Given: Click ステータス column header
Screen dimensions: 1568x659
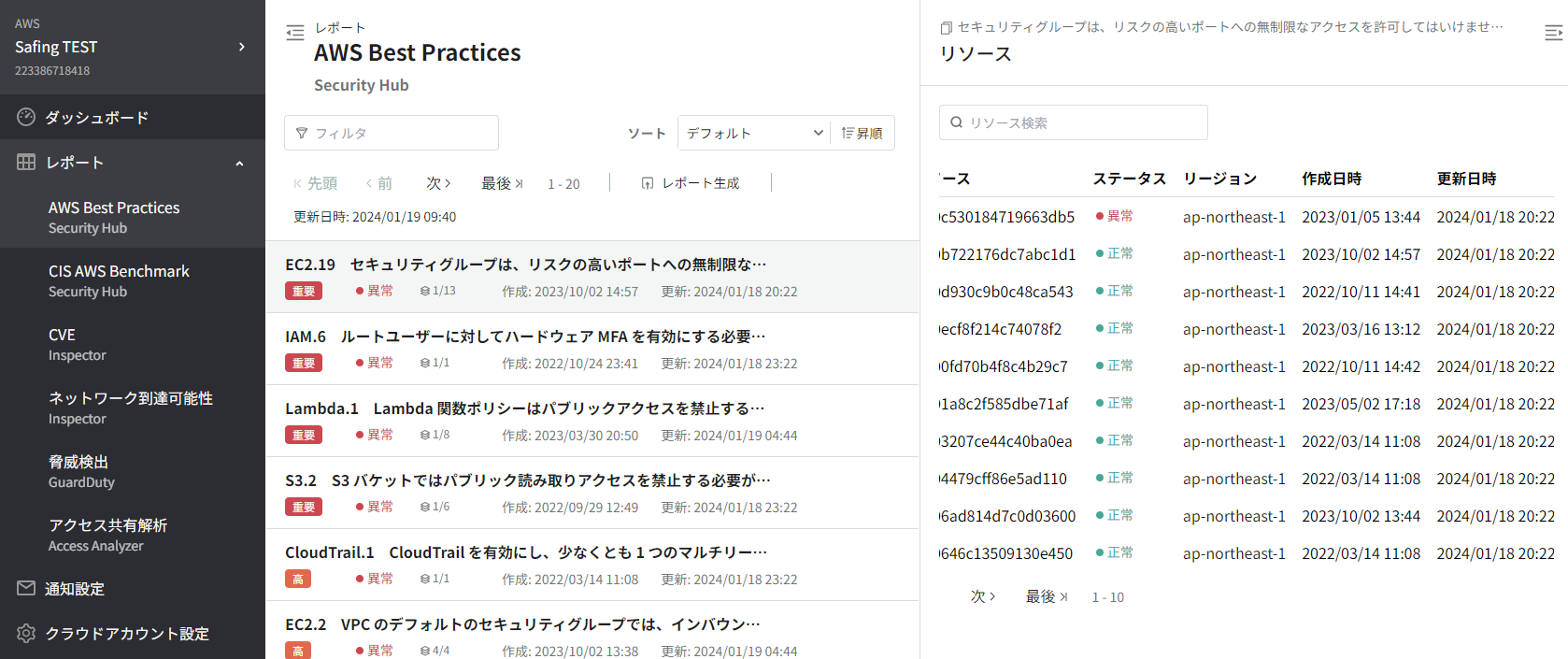Looking at the screenshot, I should [x=1130, y=179].
